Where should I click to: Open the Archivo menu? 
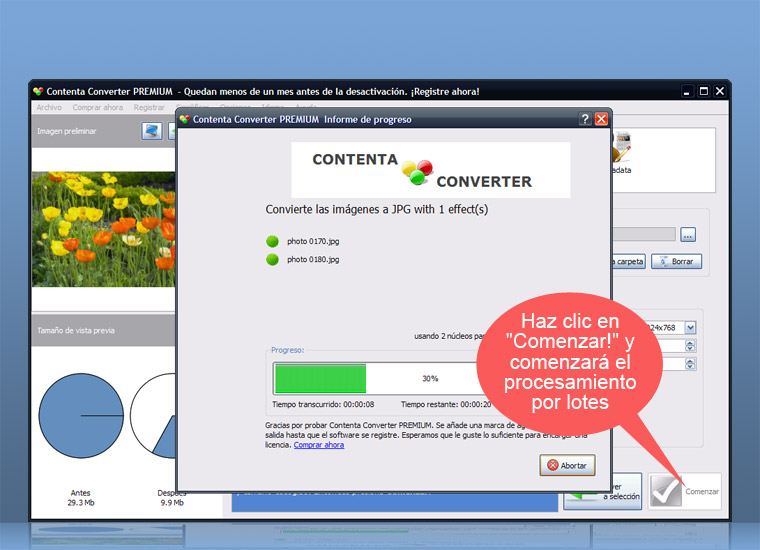tap(49, 108)
